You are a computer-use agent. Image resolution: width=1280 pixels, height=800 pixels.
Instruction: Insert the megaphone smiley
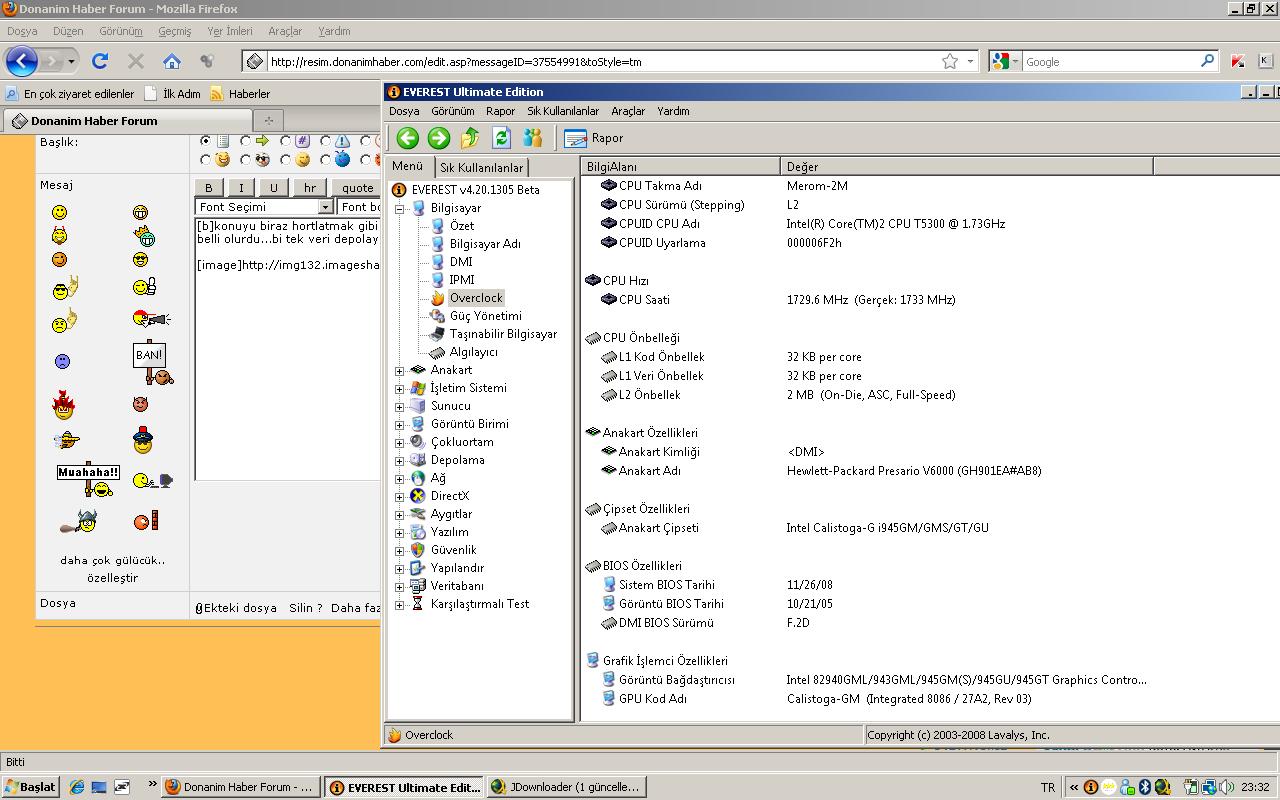151,319
